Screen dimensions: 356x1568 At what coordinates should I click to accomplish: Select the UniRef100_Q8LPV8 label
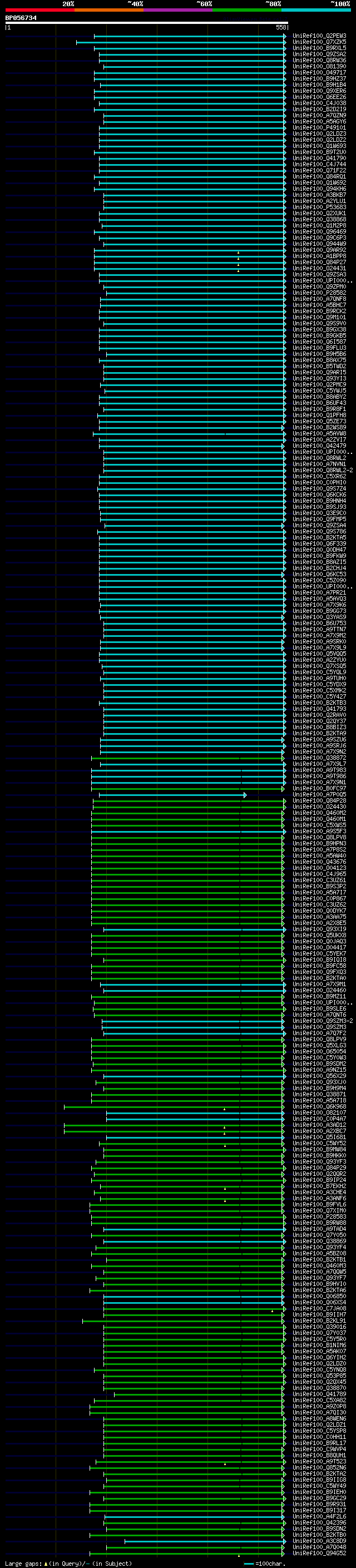tap(319, 838)
